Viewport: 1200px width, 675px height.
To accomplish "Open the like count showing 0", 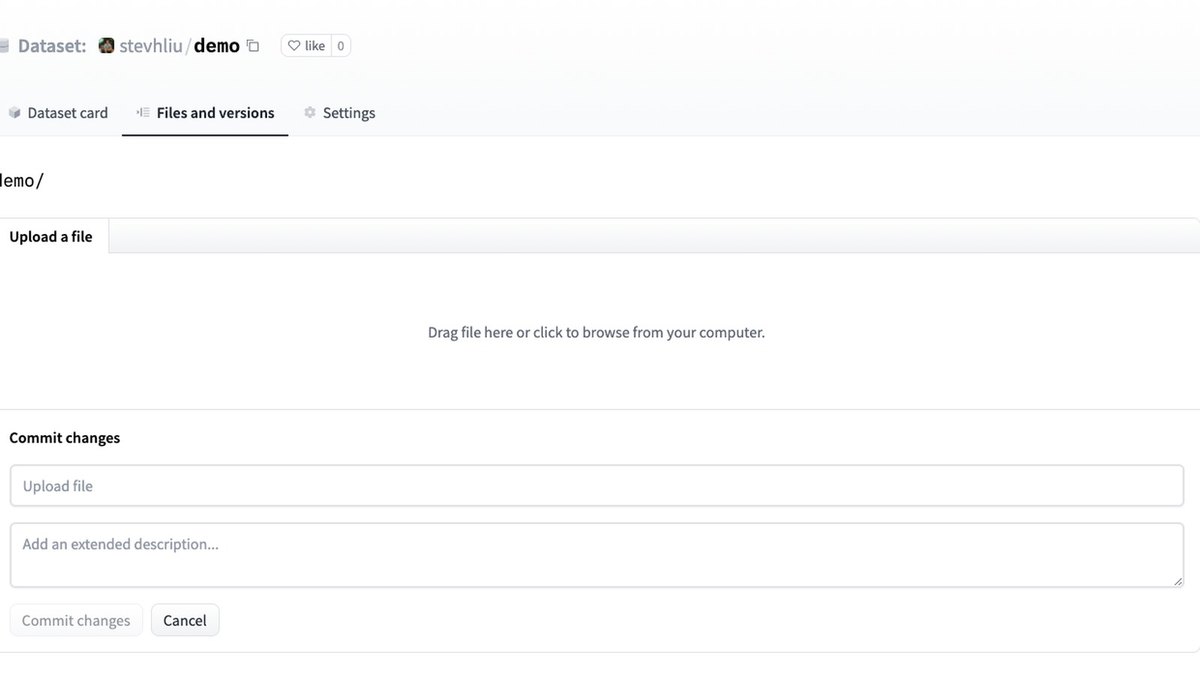I will coord(340,45).
